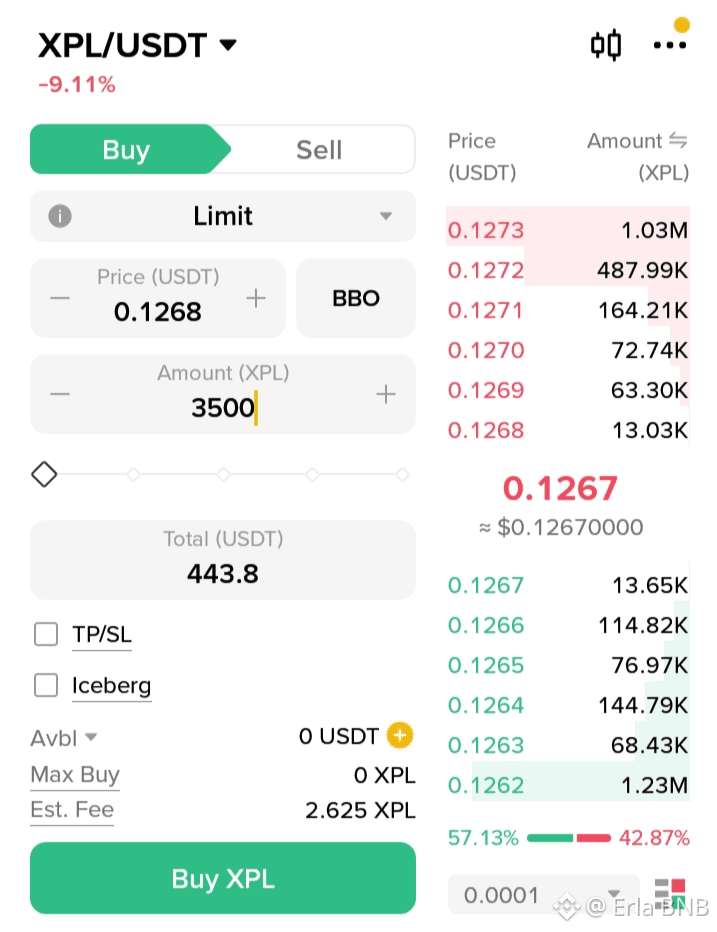Expand the XPL/USDT pair selector
Screen dimensions: 717x932
229,45
